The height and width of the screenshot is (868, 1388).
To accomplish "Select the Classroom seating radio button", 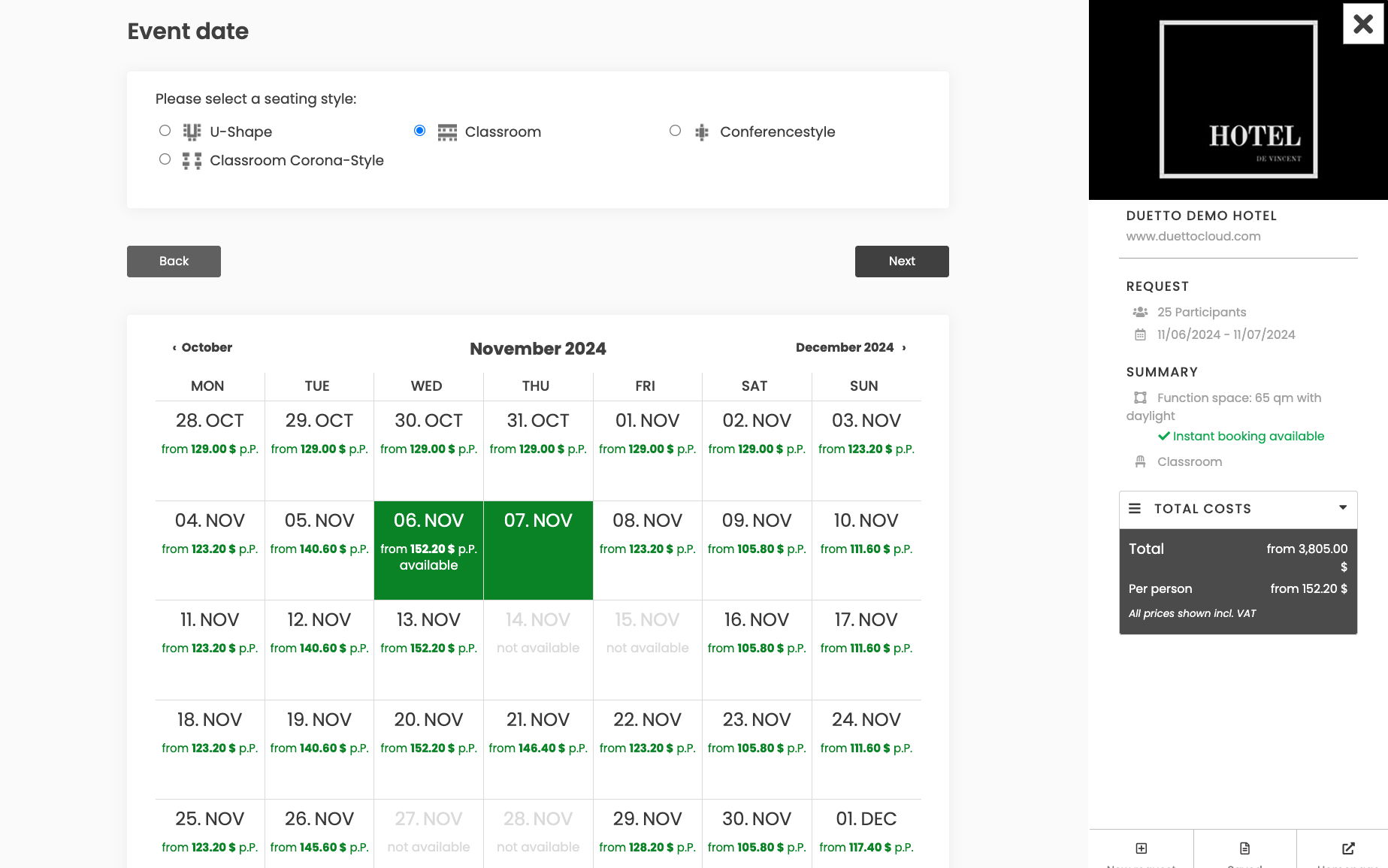I will 419,131.
